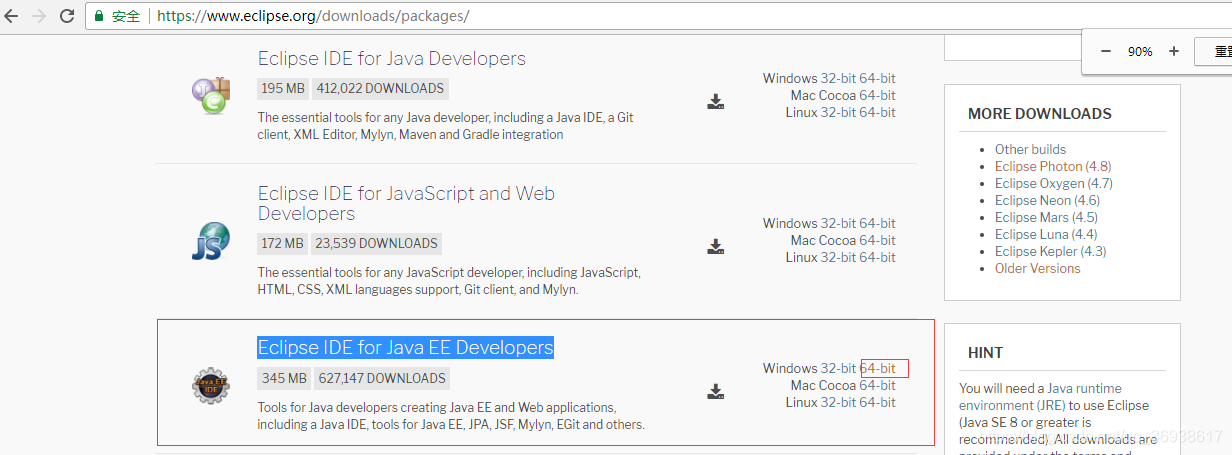1232x455 pixels.
Task: Open Eclipse Luna (4.4) link
Action: click(1046, 234)
